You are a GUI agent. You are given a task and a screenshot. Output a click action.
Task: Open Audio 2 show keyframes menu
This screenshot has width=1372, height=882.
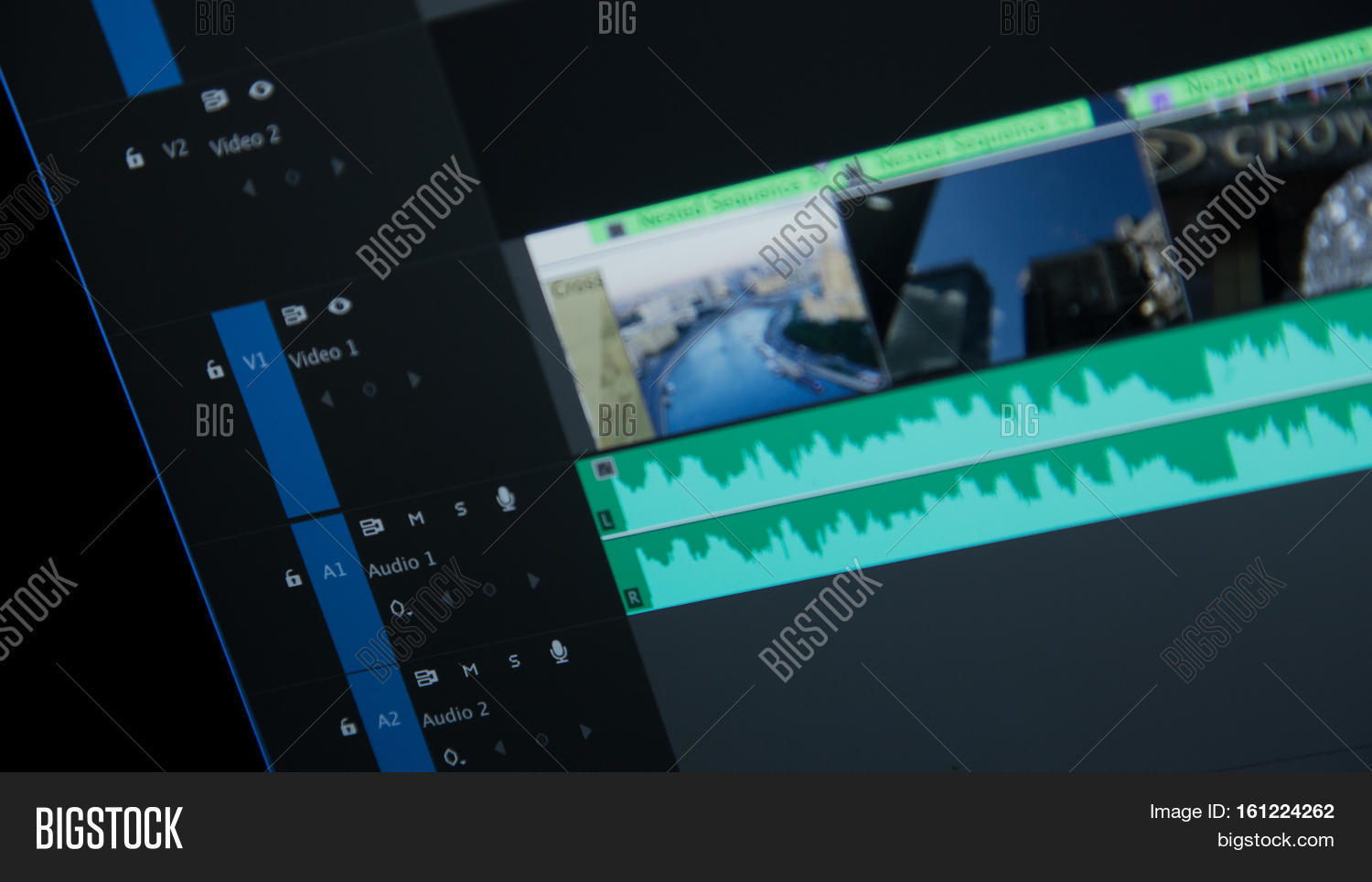[x=454, y=758]
